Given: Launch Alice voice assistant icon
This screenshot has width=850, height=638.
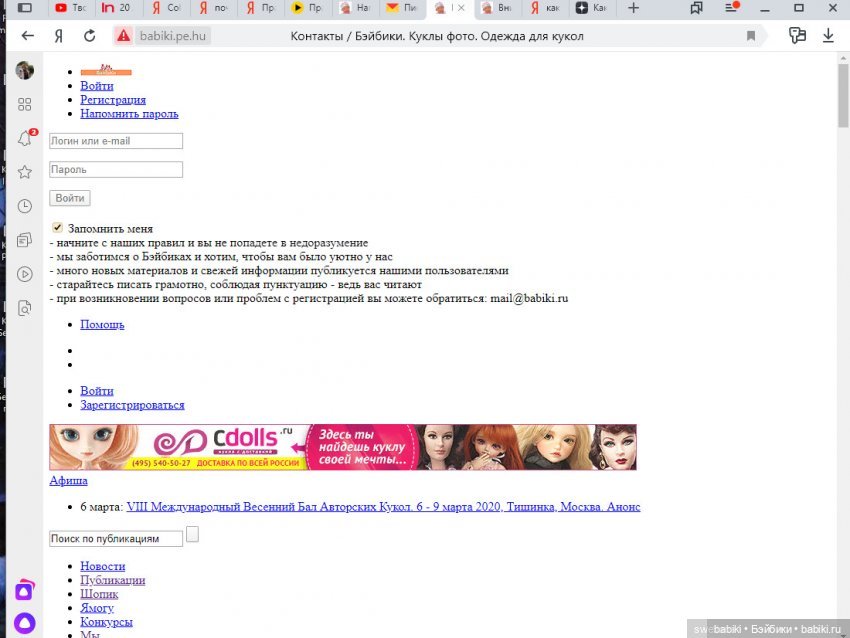Looking at the screenshot, I should click(25, 623).
